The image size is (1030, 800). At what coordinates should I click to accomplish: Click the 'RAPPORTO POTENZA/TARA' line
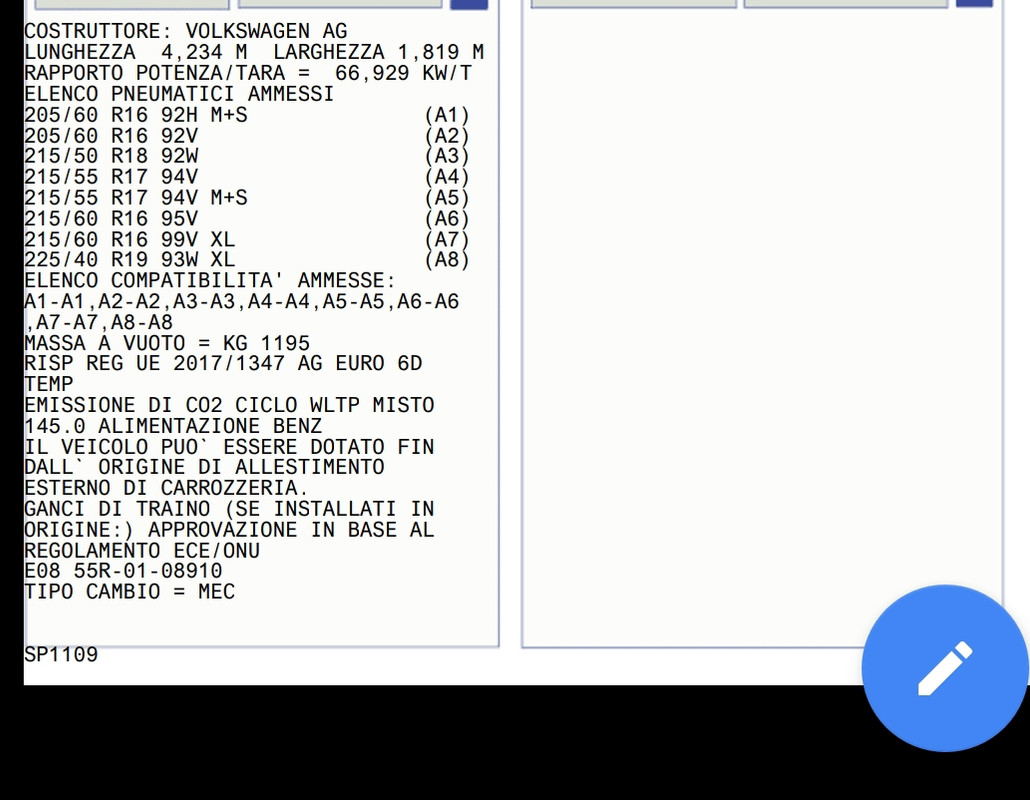click(x=248, y=73)
